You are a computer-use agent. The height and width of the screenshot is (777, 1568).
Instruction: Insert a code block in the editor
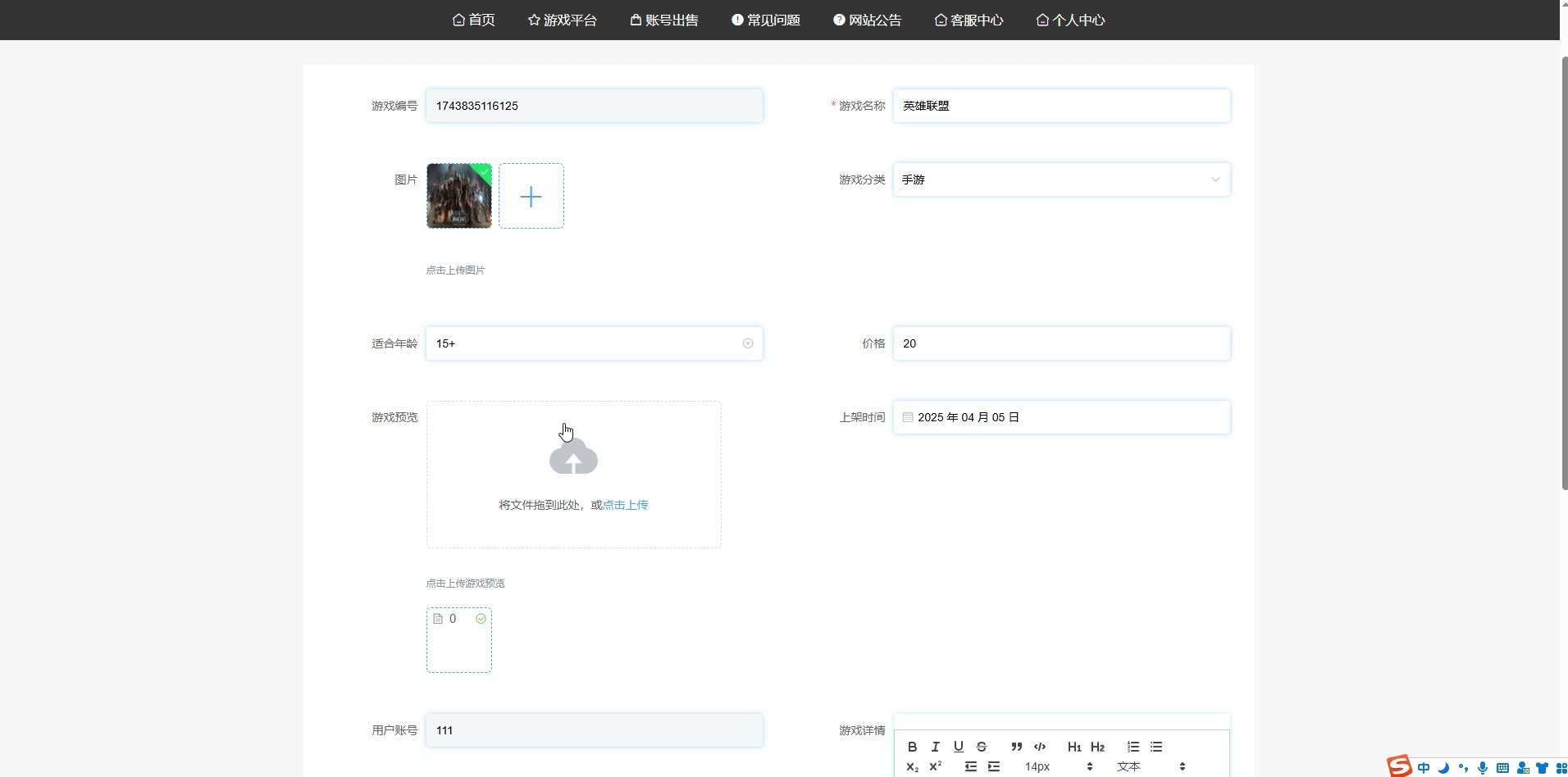pyautogui.click(x=1040, y=747)
